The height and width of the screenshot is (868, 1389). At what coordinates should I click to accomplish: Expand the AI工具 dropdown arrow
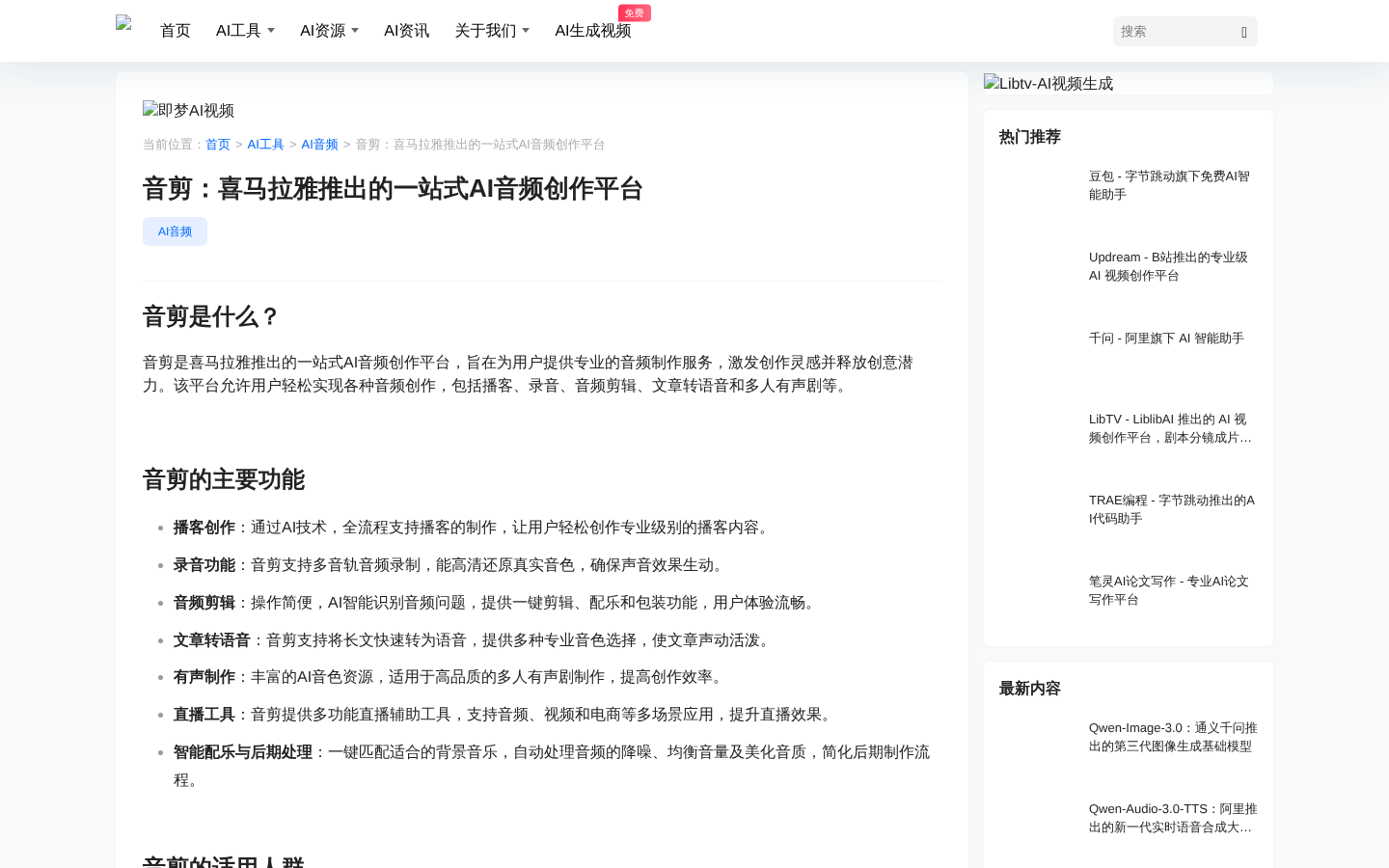pos(271,31)
